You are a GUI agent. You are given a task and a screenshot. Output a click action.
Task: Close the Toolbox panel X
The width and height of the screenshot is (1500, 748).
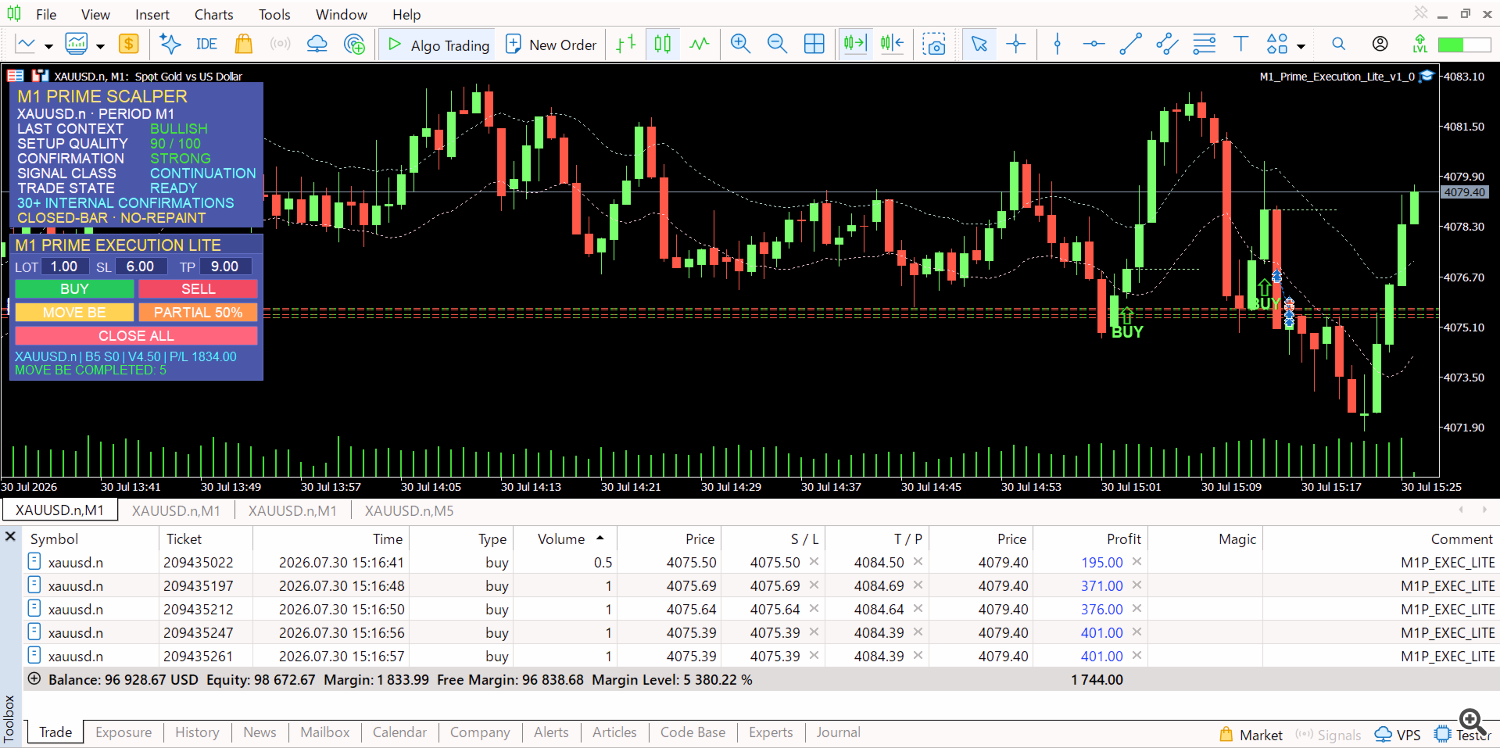[x=11, y=538]
